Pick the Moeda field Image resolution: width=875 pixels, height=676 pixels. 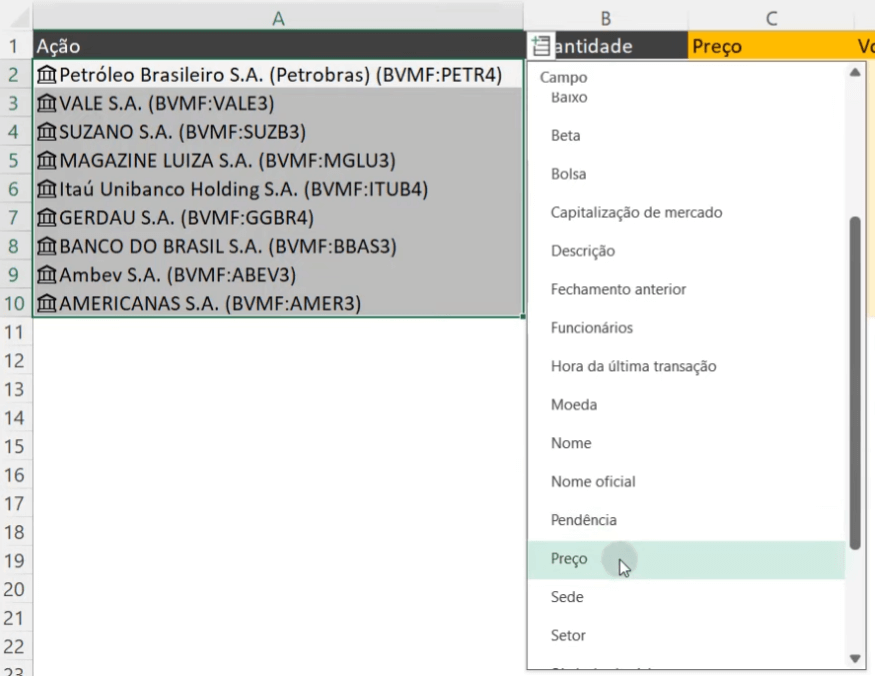tap(686, 405)
